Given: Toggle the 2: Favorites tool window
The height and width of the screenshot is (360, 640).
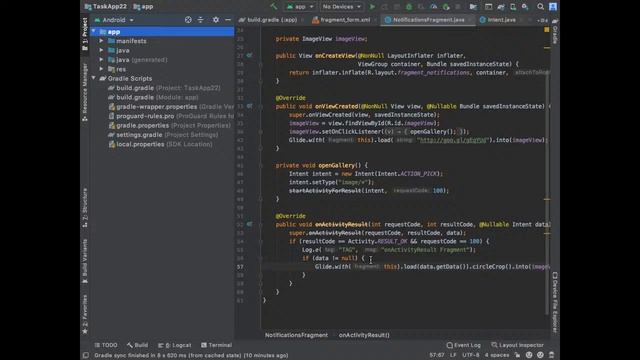Looking at the screenshot, I should [x=85, y=314].
